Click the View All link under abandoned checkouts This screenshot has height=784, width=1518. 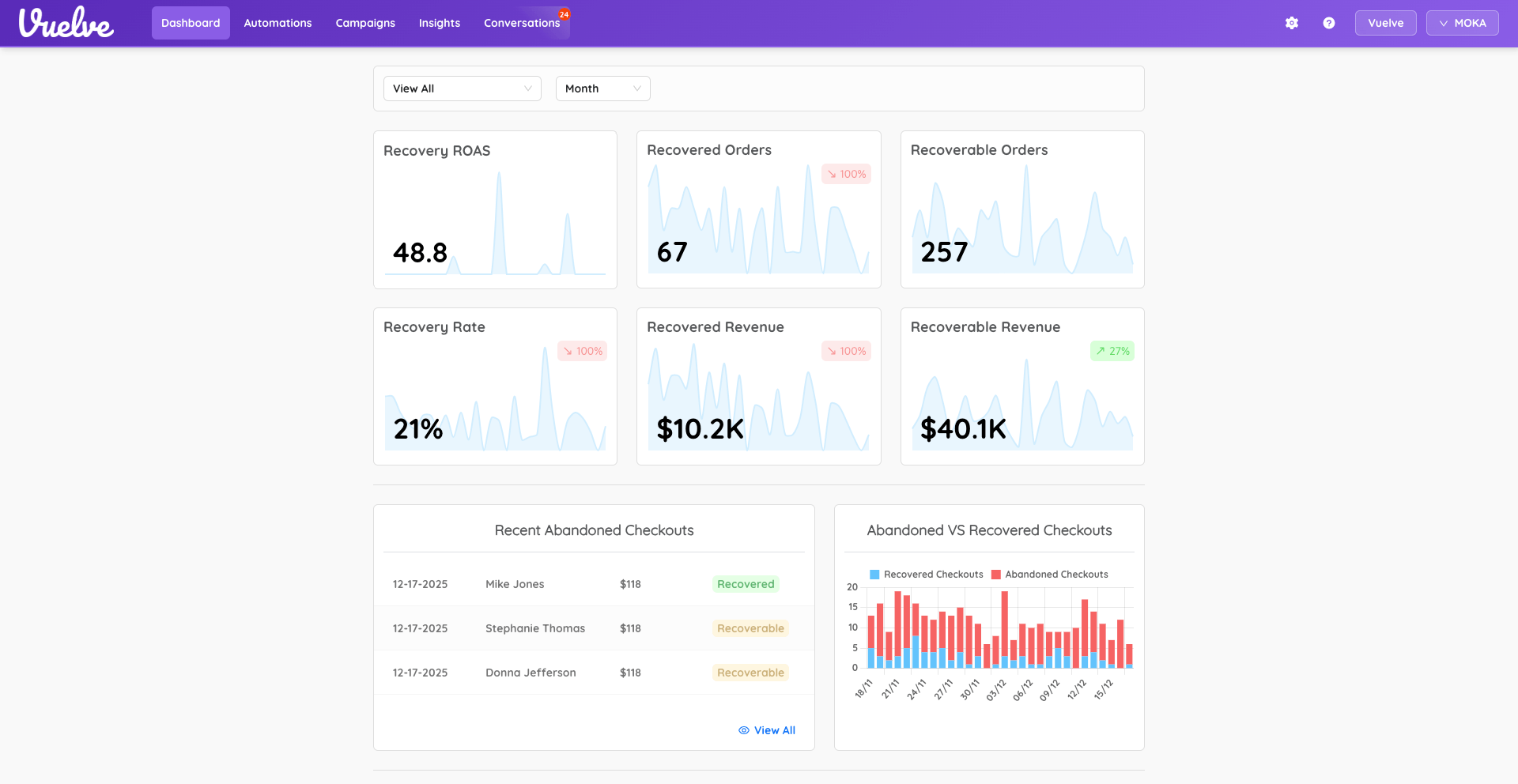pyautogui.click(x=774, y=730)
